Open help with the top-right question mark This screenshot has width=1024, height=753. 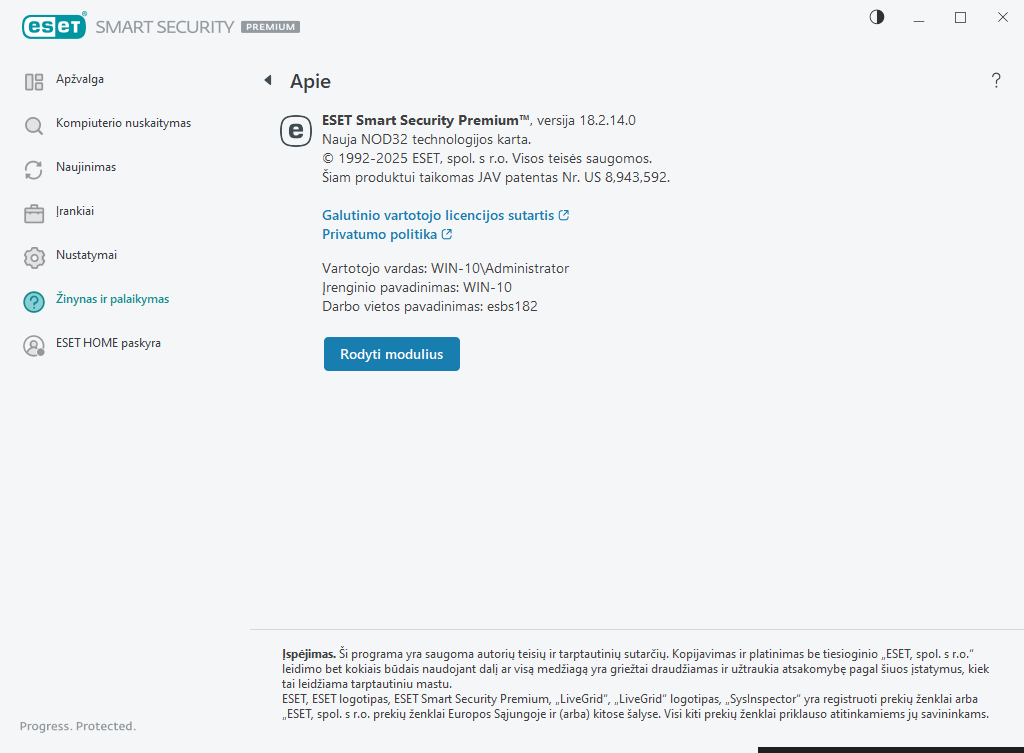point(996,81)
